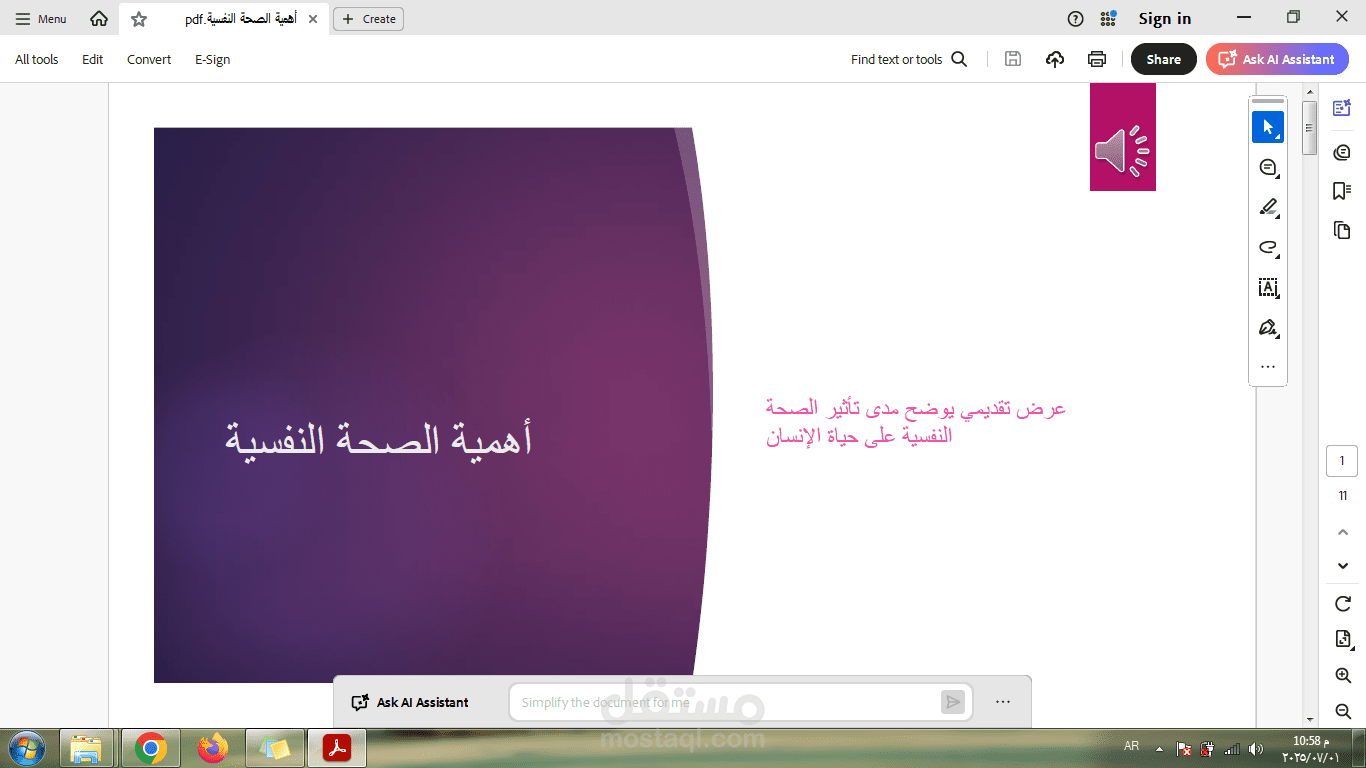Go to the Home icon
The image size is (1366, 768).
click(x=99, y=19)
